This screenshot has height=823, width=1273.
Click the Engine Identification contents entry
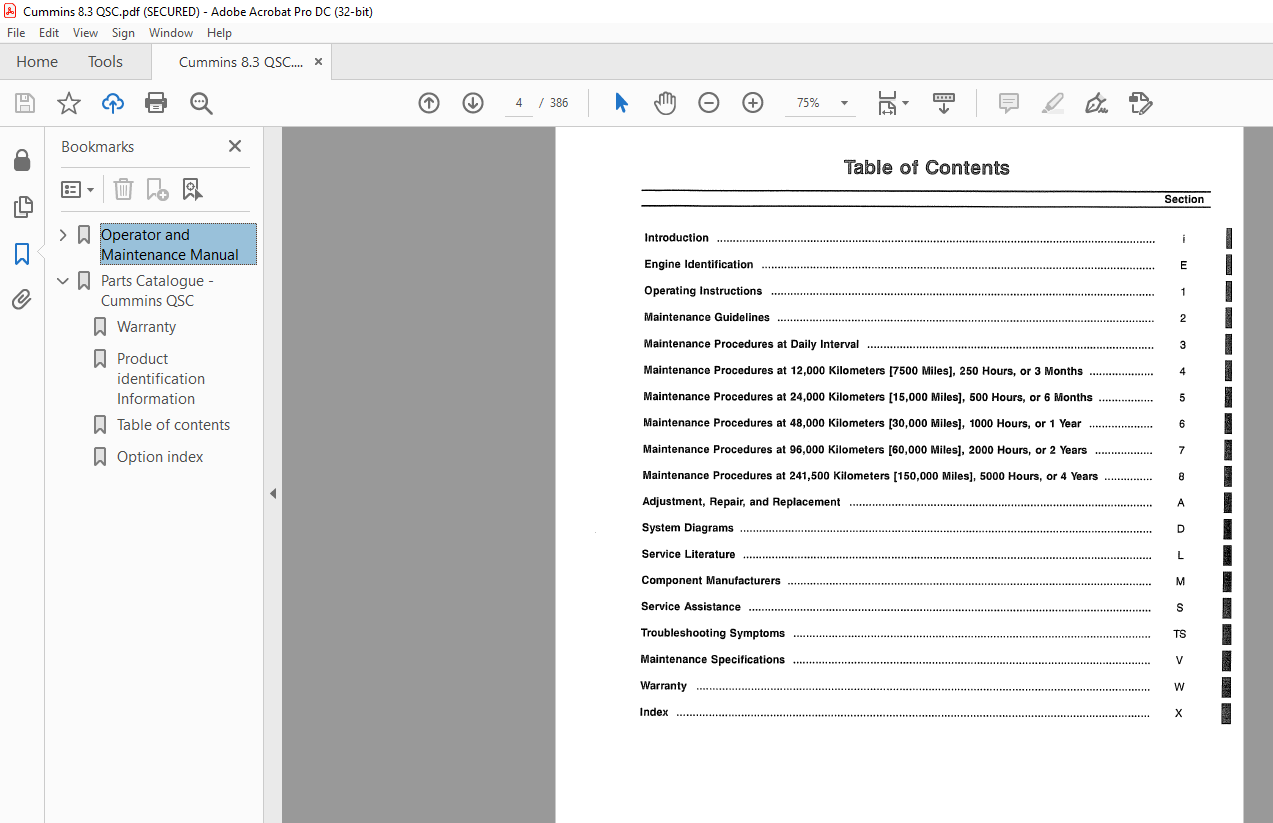tap(698, 265)
